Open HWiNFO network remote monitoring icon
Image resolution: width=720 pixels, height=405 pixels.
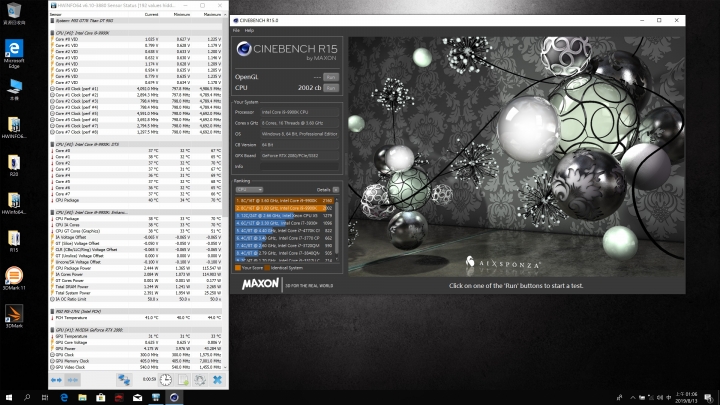pos(124,380)
